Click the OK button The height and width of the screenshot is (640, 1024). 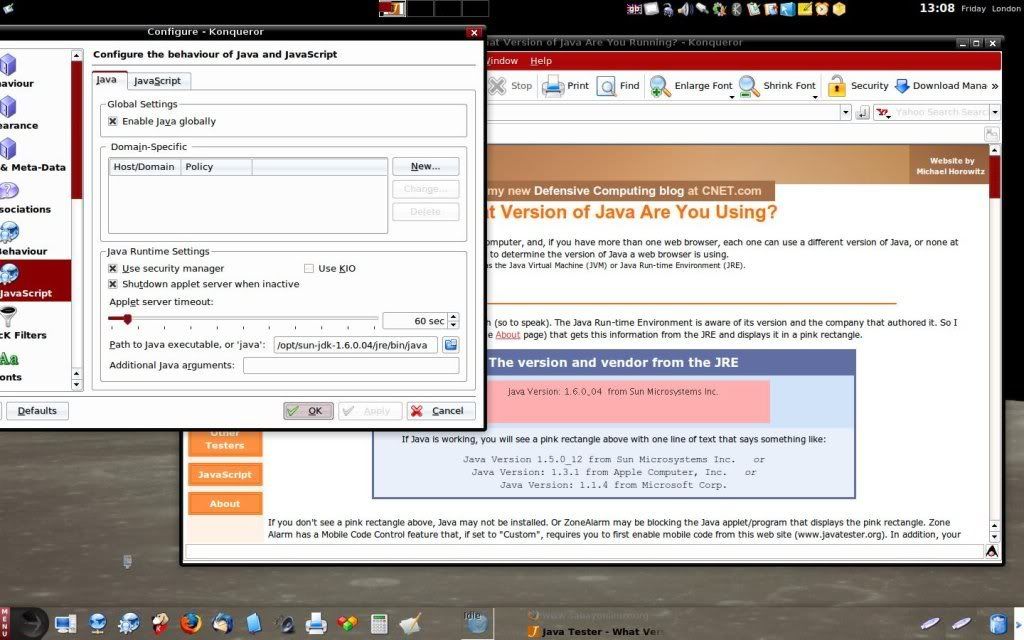[x=308, y=411]
